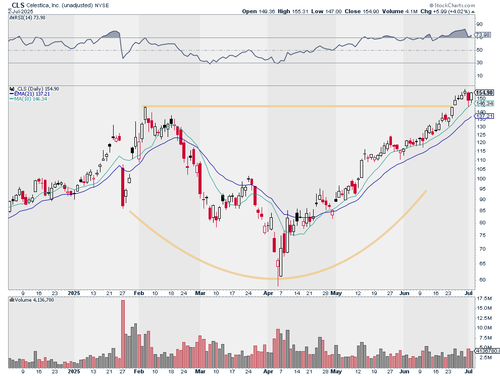Click the EMA(21) 137.21 legend entry
Screen dimensions: 500x376
[30, 94]
